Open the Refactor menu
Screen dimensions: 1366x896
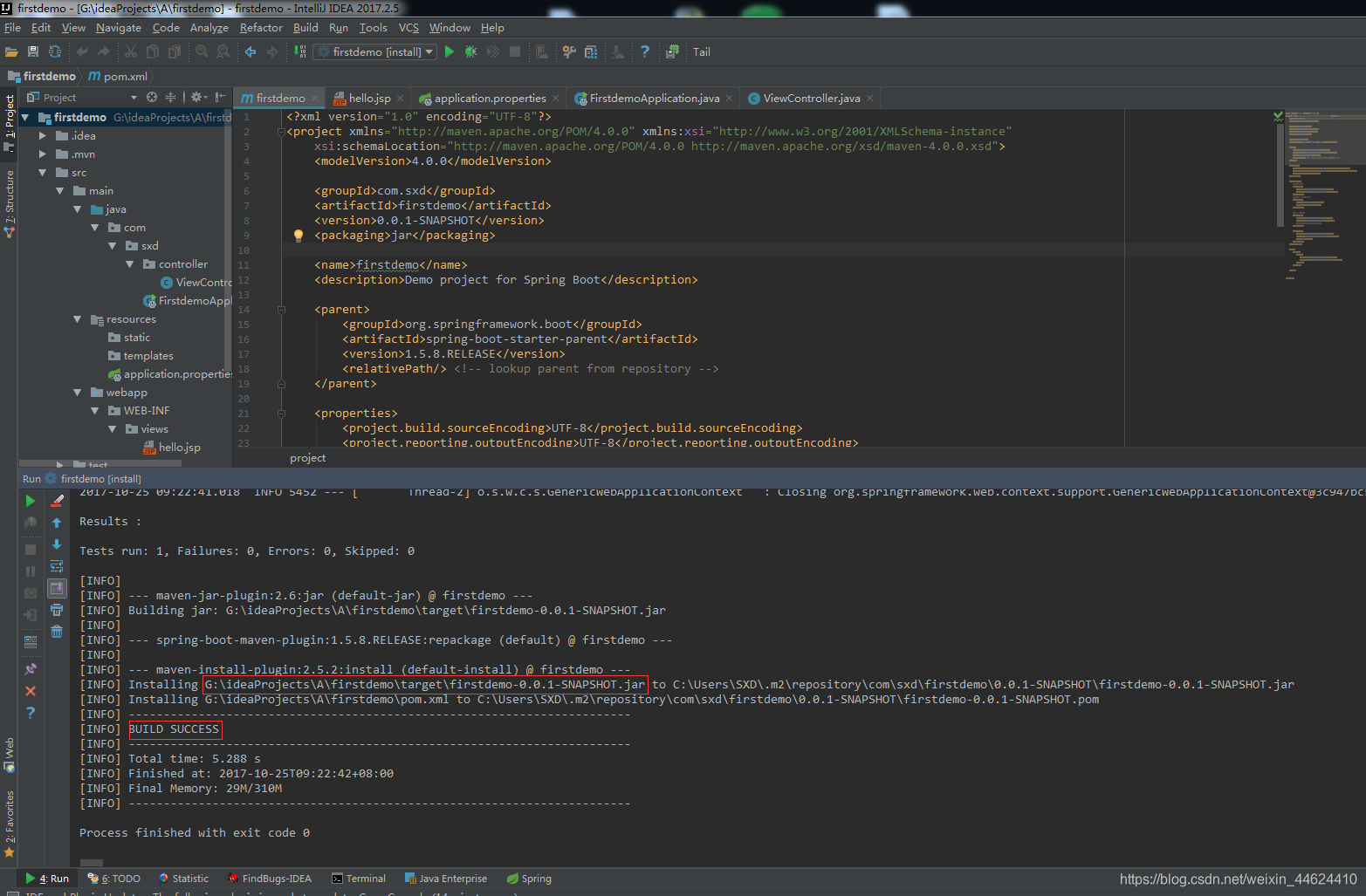pos(261,27)
